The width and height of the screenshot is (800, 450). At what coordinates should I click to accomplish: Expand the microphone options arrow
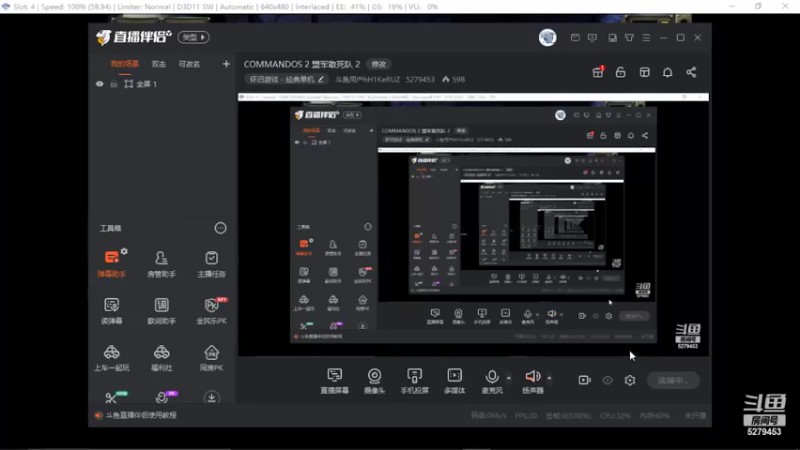point(509,378)
